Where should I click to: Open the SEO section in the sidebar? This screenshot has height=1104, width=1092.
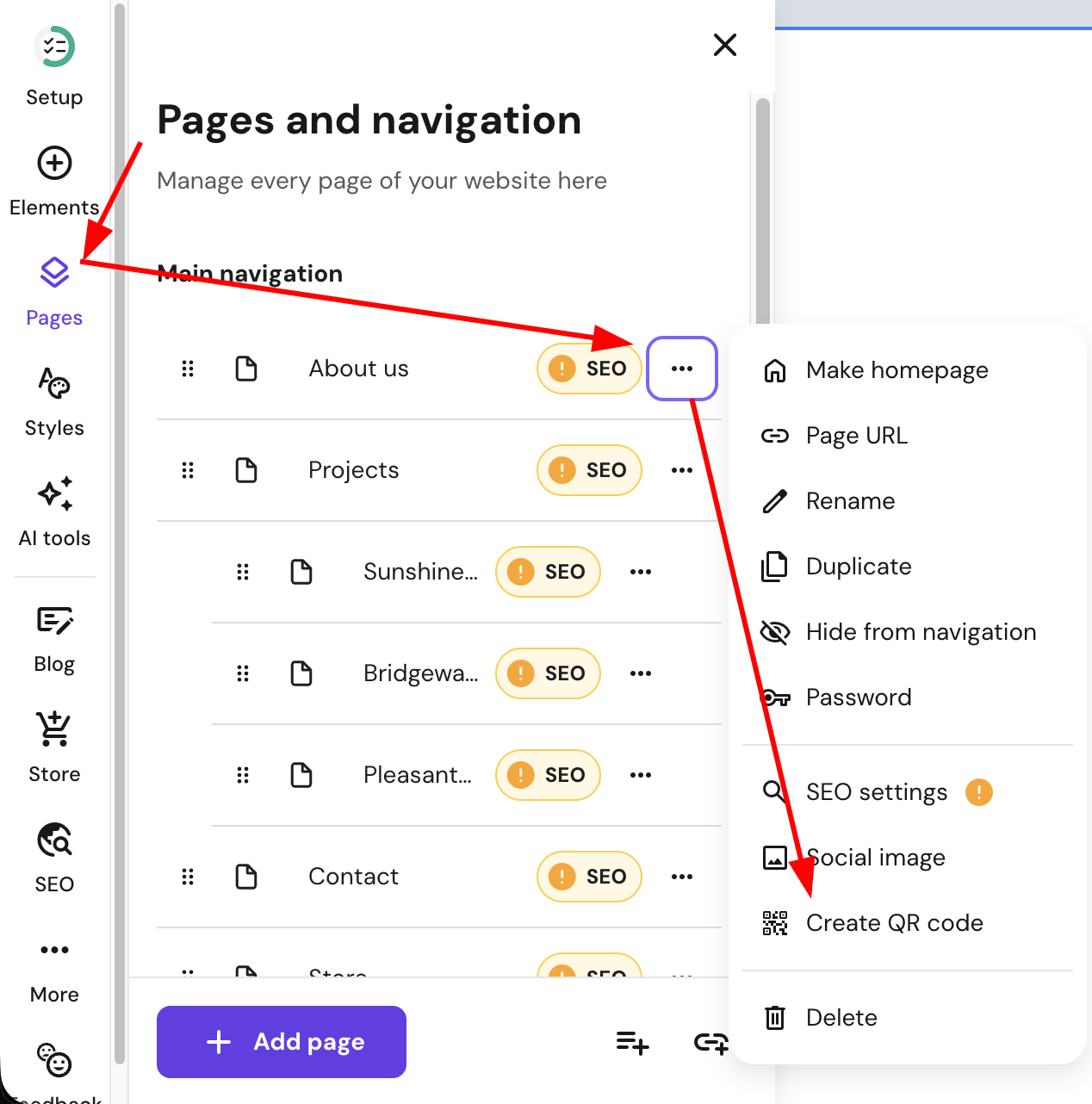pyautogui.click(x=54, y=840)
